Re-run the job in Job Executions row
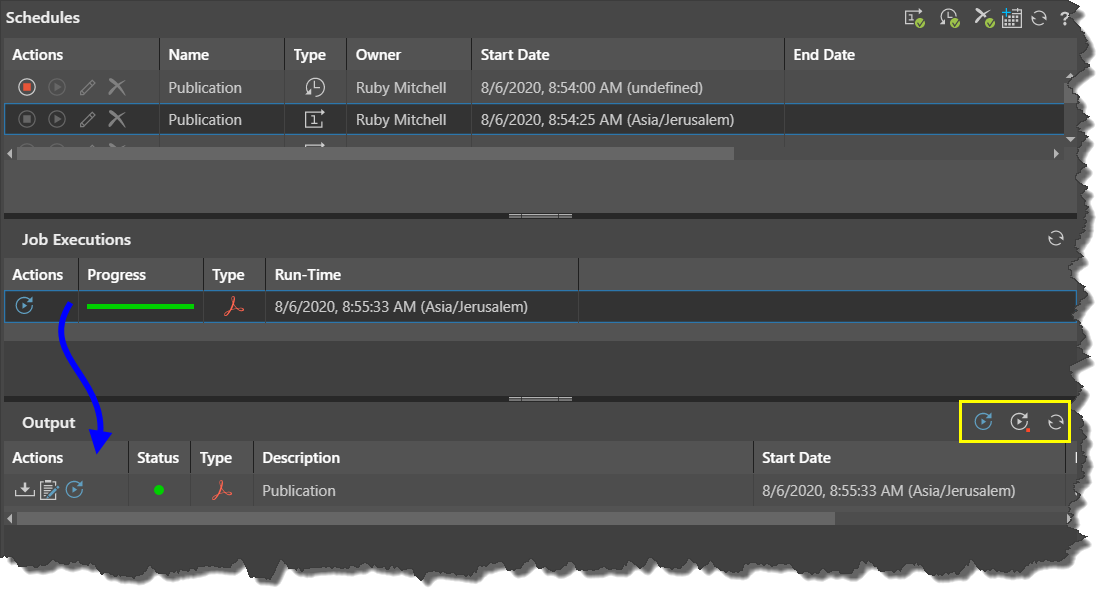 coord(25,306)
